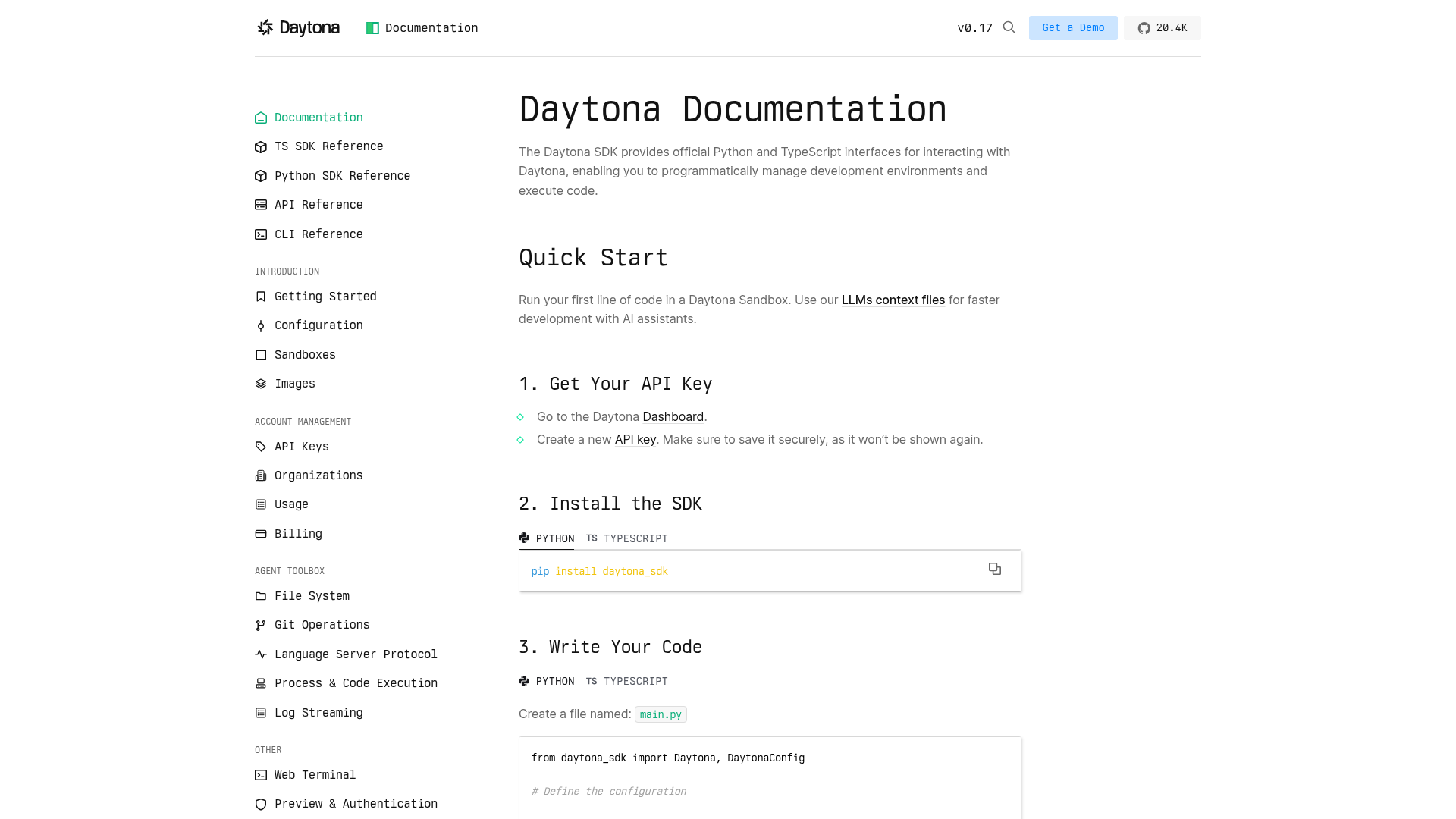The height and width of the screenshot is (819, 1456).
Task: Click the sidebar Documentation text link
Action: pos(318,118)
